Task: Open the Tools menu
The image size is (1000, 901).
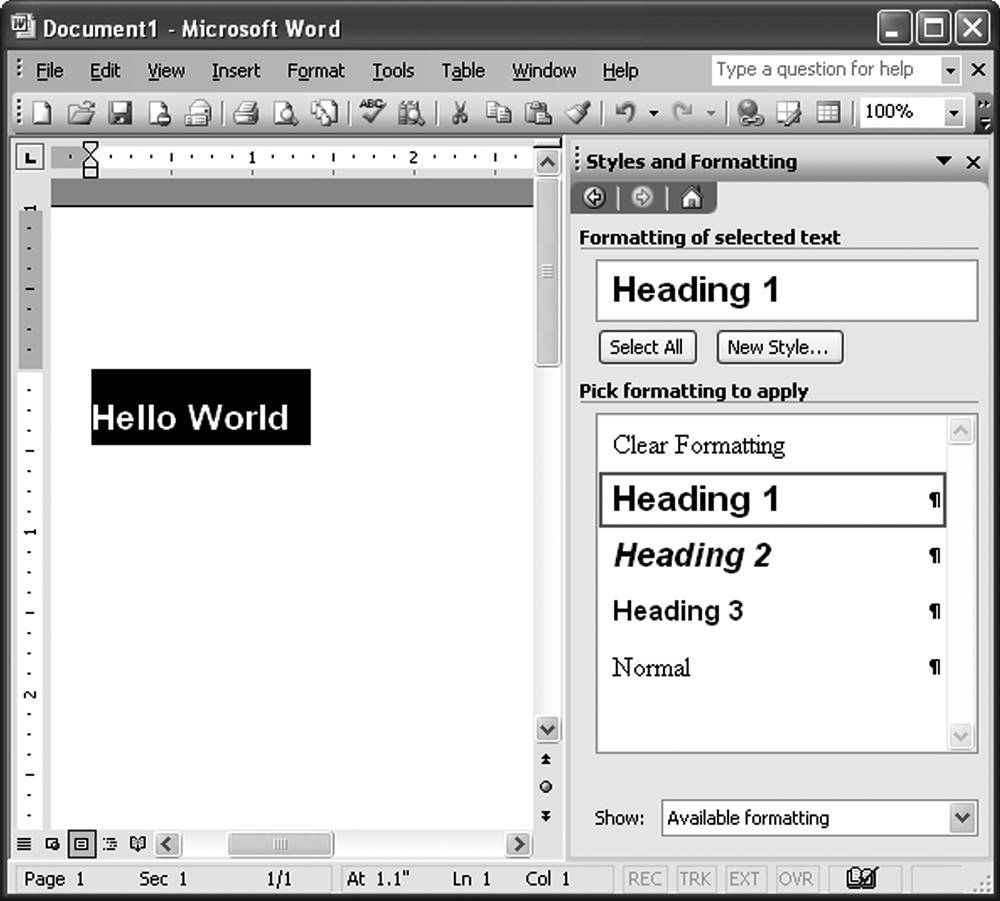Action: pyautogui.click(x=393, y=70)
